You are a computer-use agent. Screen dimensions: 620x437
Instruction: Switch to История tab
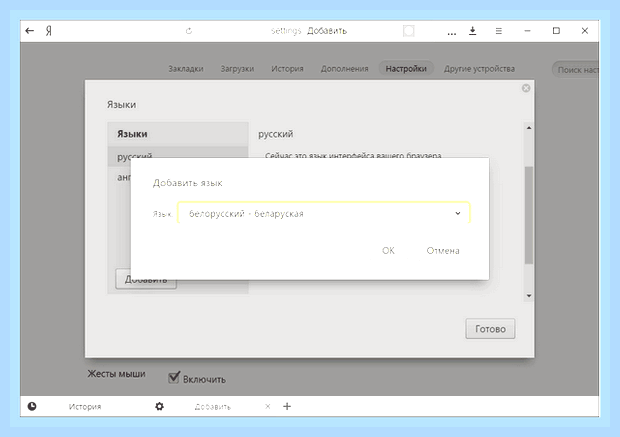coord(287,69)
